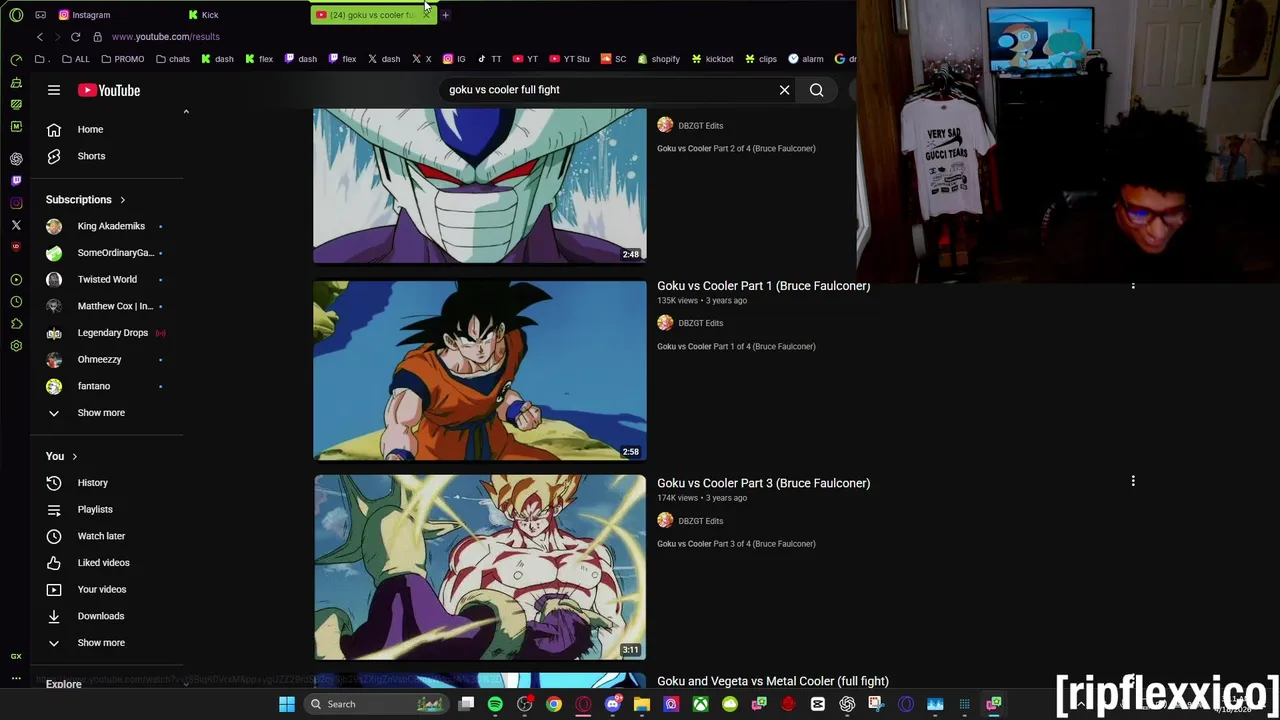
Task: Go to the YouTube logo homepage
Action: pyautogui.click(x=109, y=90)
